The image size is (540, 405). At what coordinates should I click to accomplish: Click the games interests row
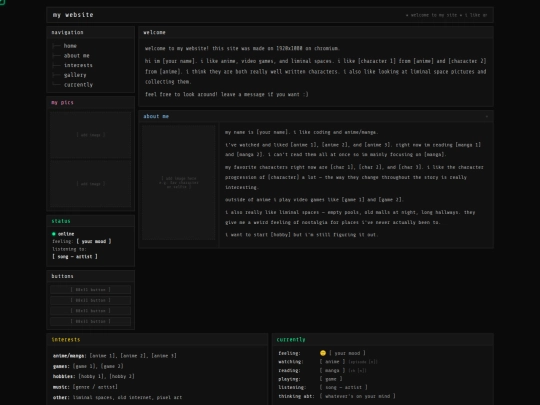(88, 366)
